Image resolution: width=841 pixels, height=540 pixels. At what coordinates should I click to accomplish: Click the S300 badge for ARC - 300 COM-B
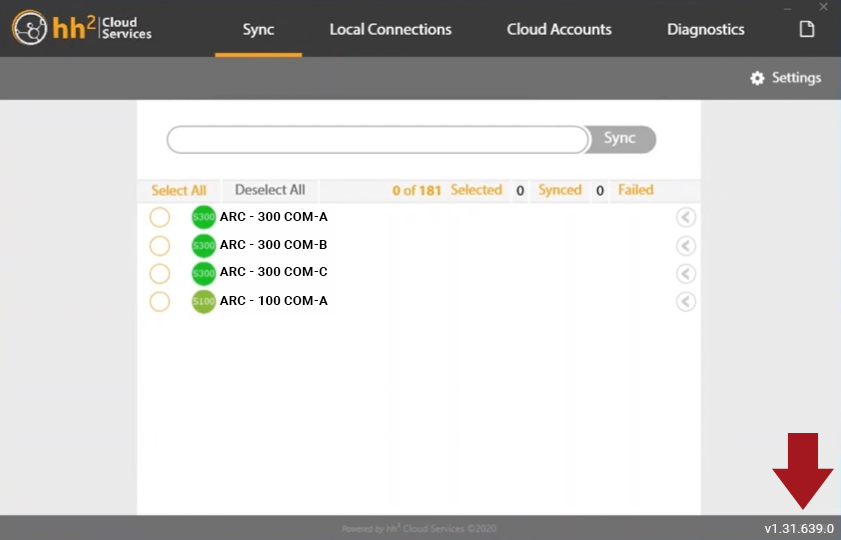click(203, 246)
